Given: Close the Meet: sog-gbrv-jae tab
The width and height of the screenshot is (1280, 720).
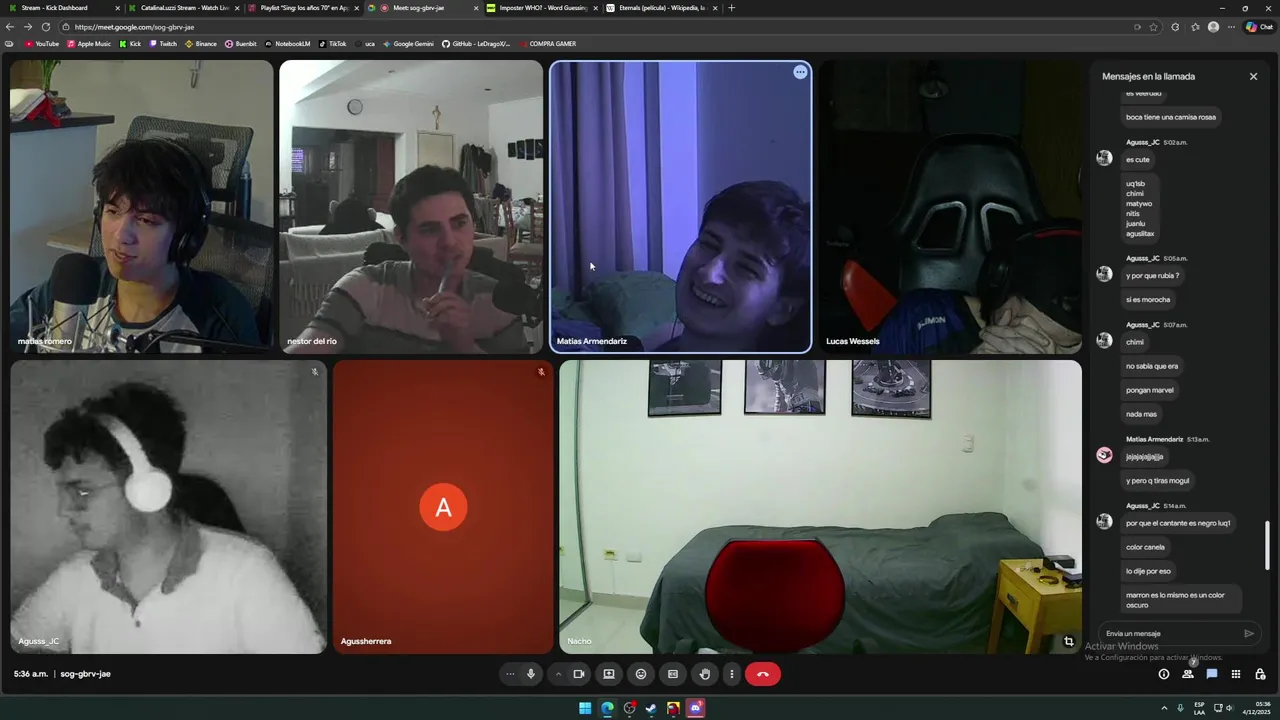Looking at the screenshot, I should click(x=476, y=8).
